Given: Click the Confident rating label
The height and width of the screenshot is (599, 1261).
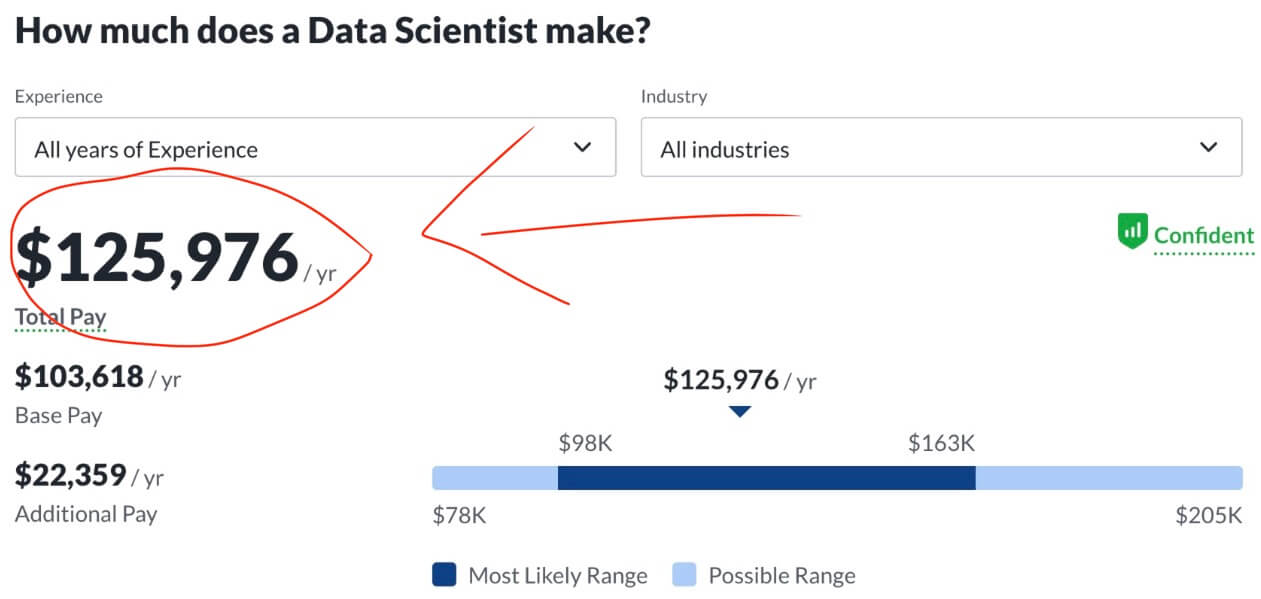Looking at the screenshot, I should (x=1203, y=236).
